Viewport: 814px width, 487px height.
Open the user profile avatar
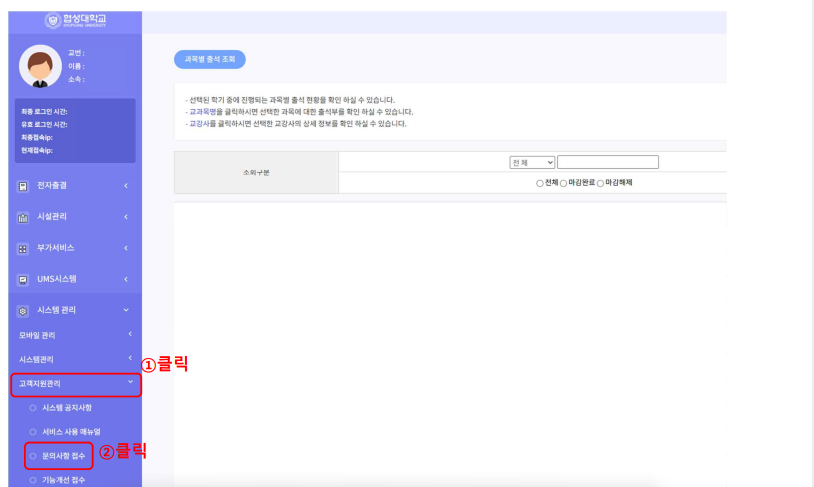tap(40, 66)
